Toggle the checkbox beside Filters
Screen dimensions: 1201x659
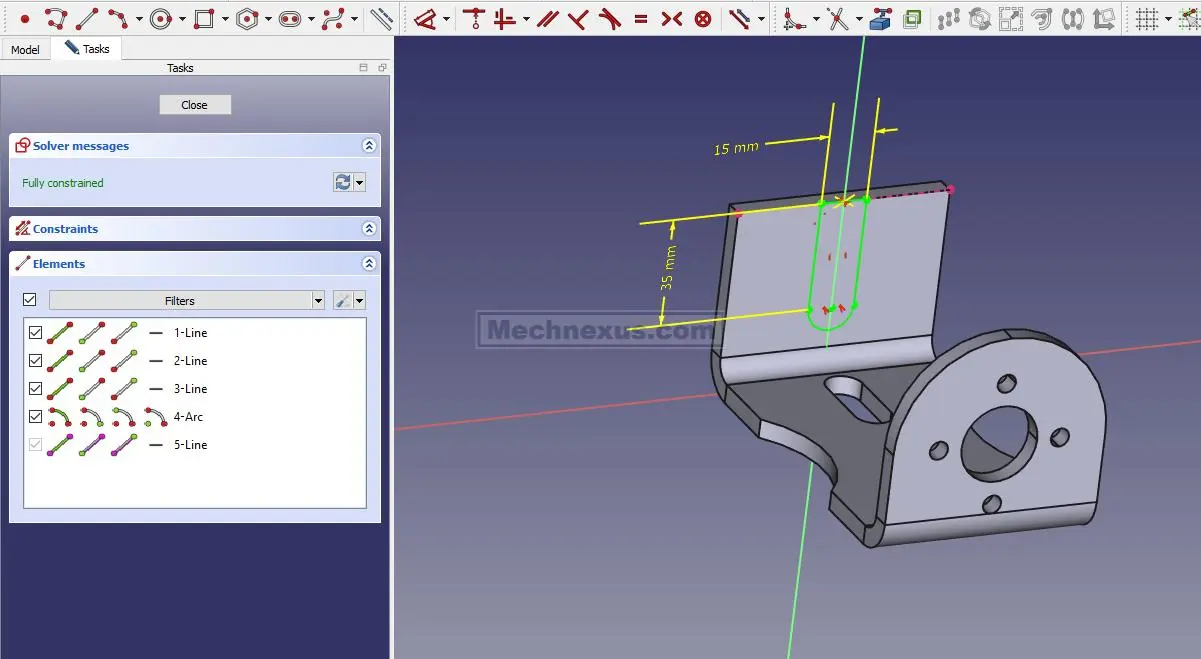click(x=30, y=300)
